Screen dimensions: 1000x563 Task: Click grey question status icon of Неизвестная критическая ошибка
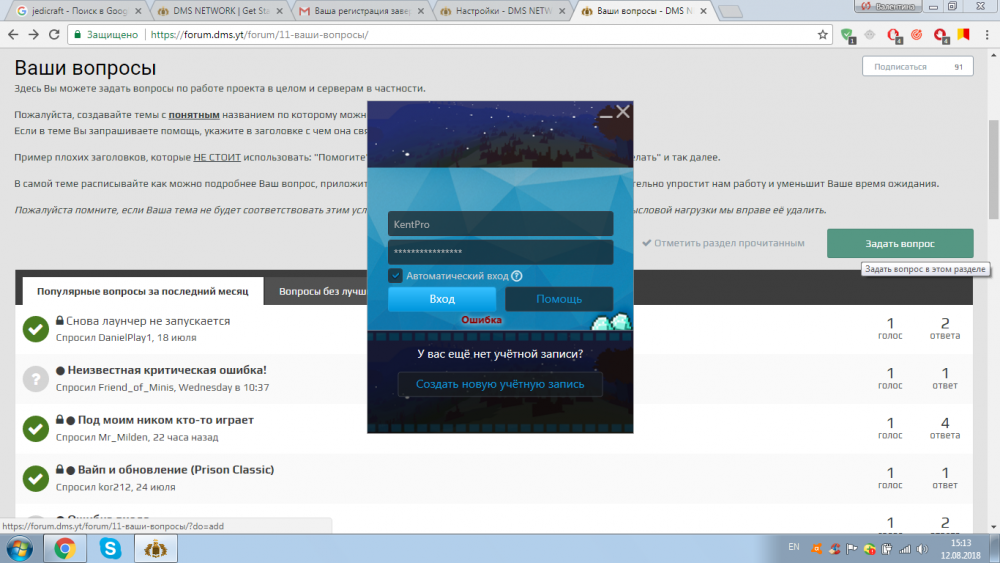[x=36, y=378]
